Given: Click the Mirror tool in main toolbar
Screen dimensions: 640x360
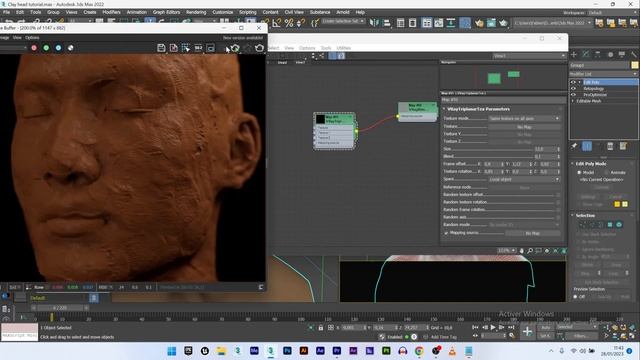Looking at the screenshot, I should [x=374, y=22].
